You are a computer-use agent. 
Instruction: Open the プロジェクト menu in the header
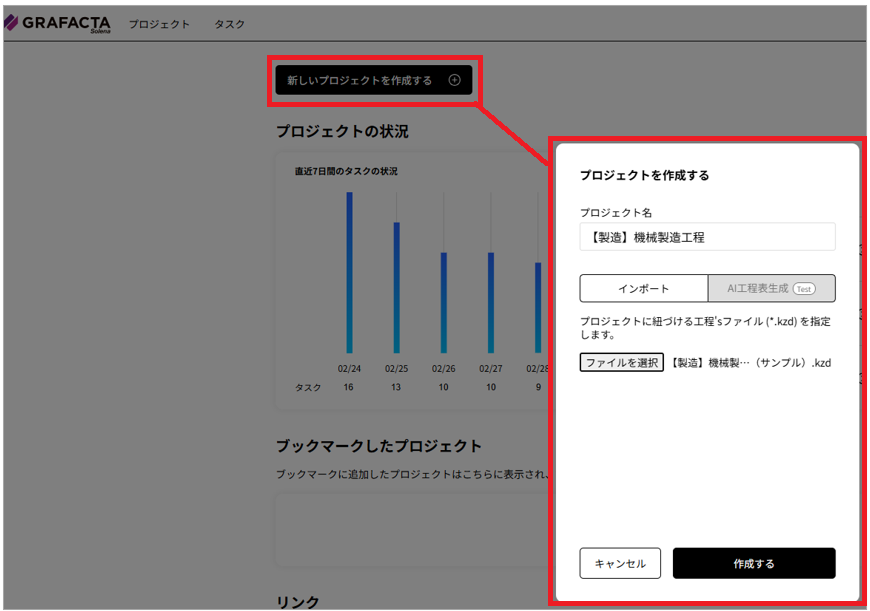point(159,24)
